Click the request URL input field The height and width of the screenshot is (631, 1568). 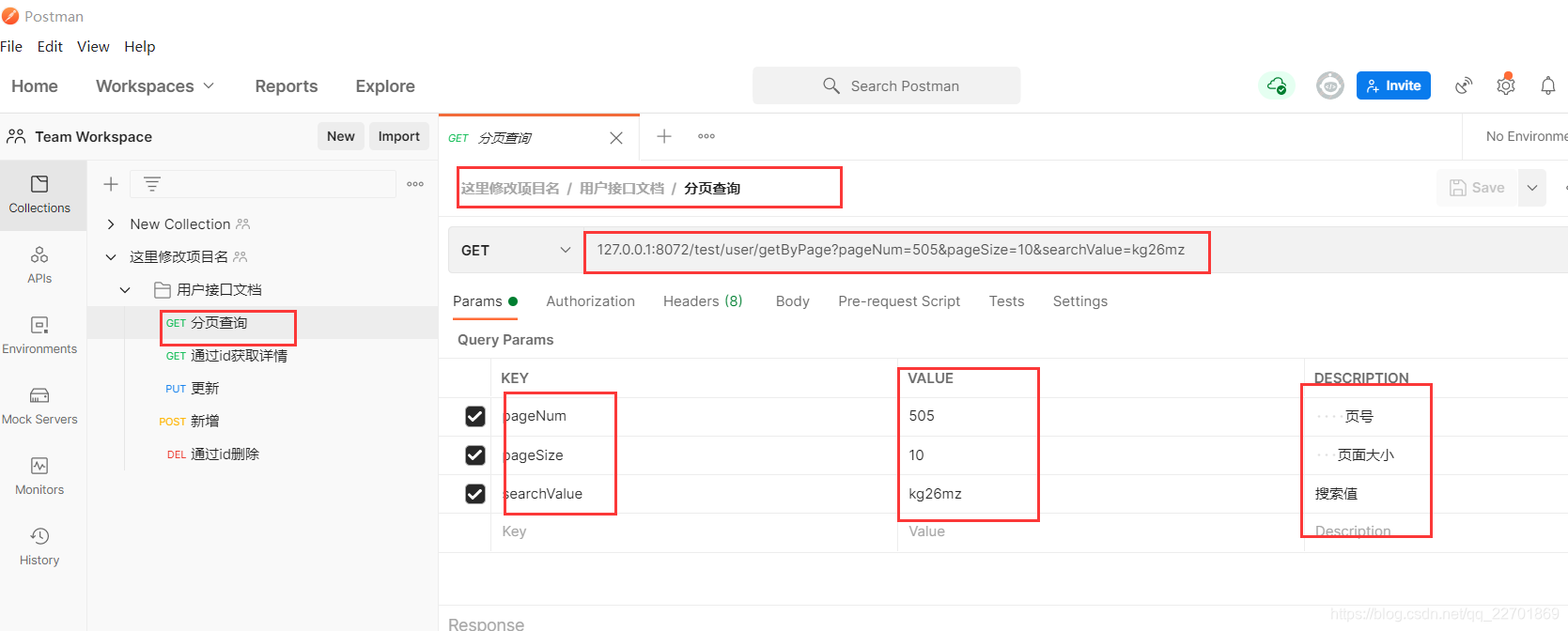point(1076,250)
